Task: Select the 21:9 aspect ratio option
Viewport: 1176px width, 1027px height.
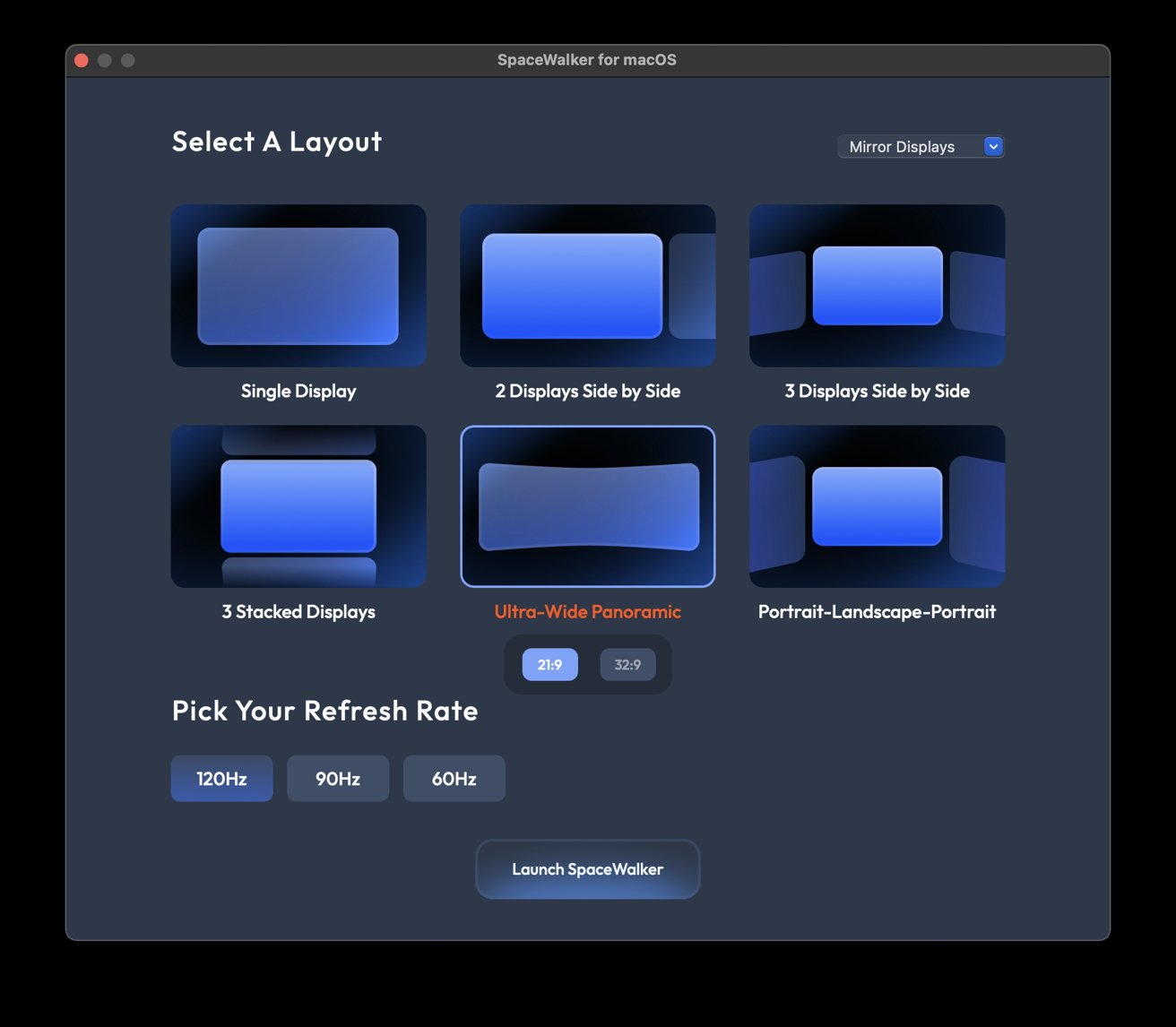Action: [549, 664]
